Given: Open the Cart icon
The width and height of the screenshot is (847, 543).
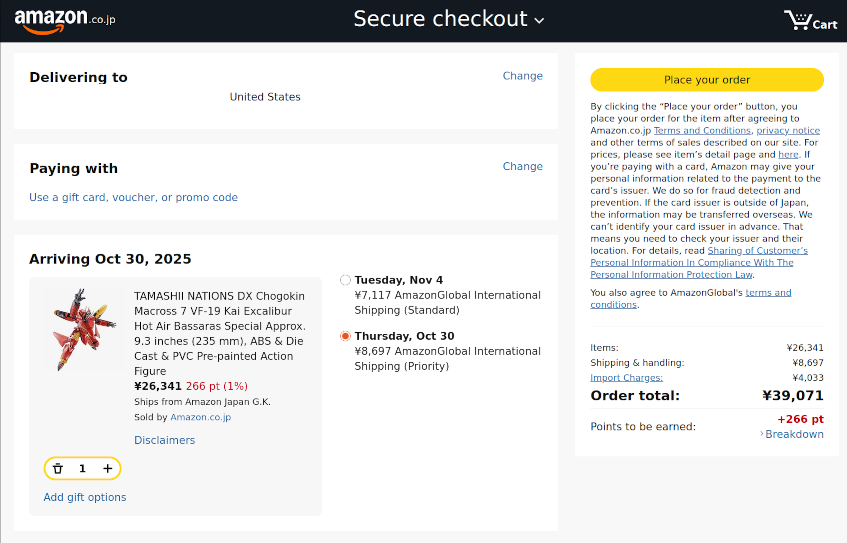Looking at the screenshot, I should click(810, 21).
